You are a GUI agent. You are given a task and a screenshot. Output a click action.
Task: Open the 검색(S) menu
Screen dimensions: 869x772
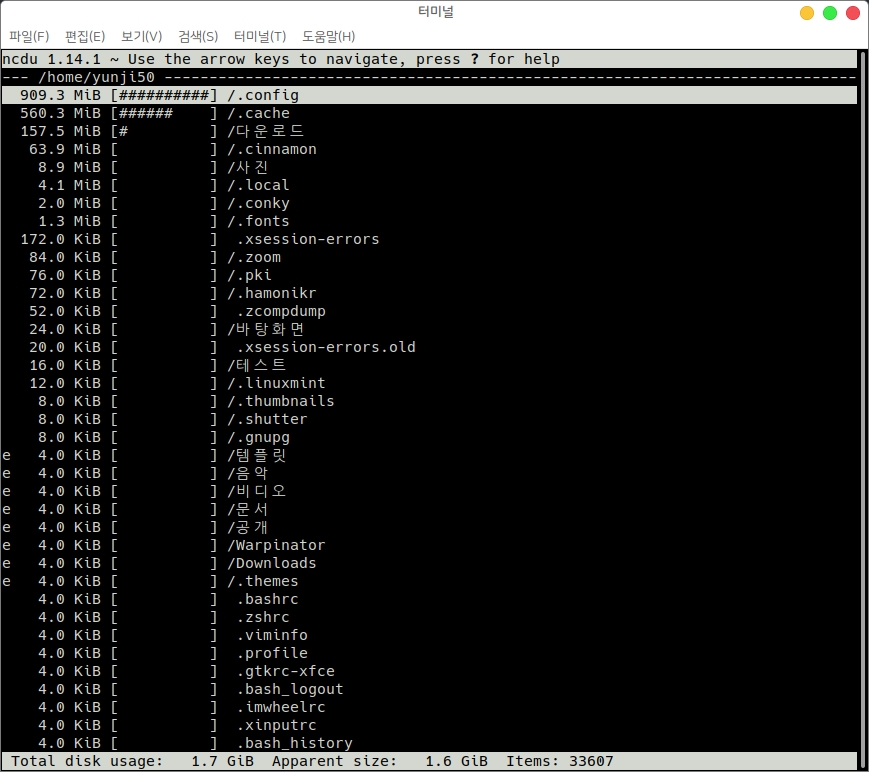point(198,37)
